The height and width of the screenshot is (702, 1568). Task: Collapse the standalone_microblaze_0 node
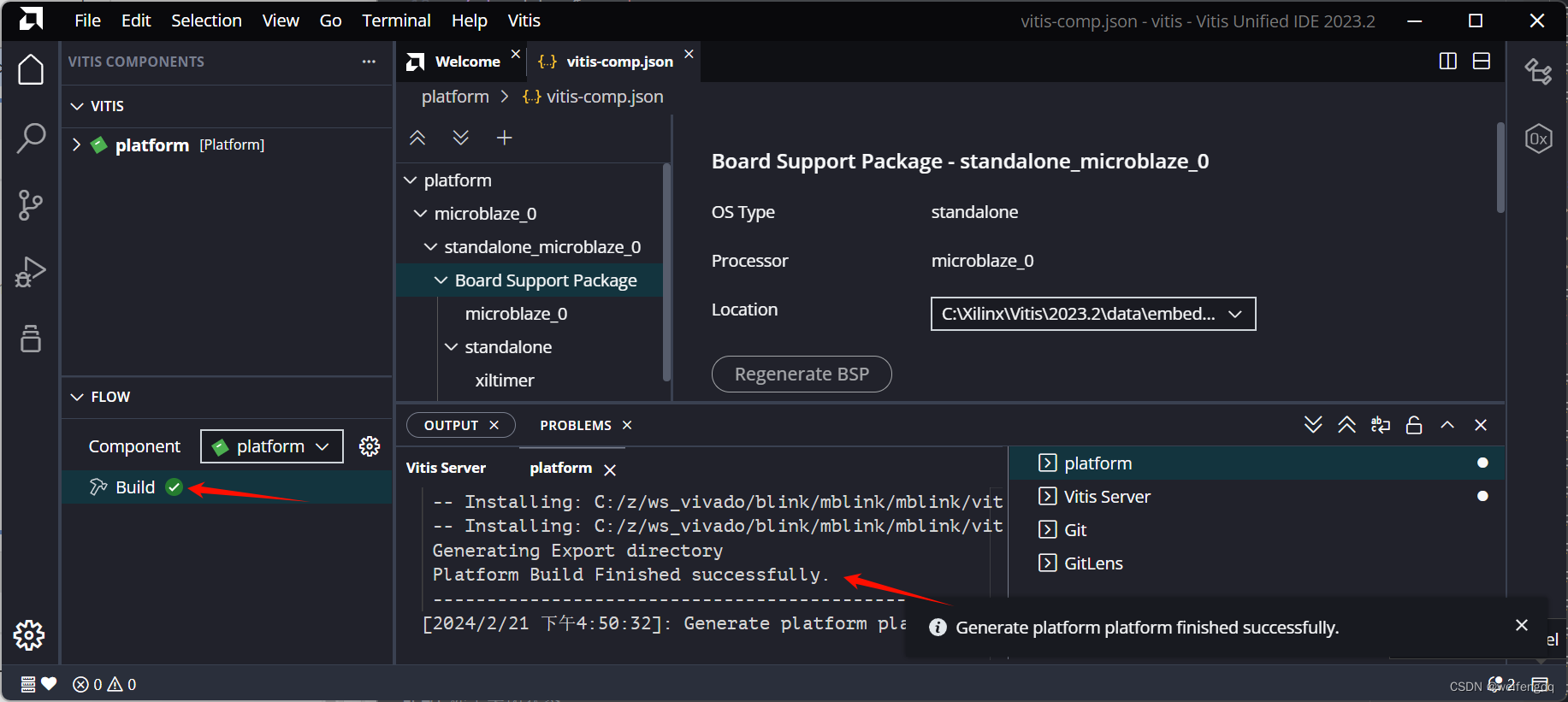pos(430,247)
